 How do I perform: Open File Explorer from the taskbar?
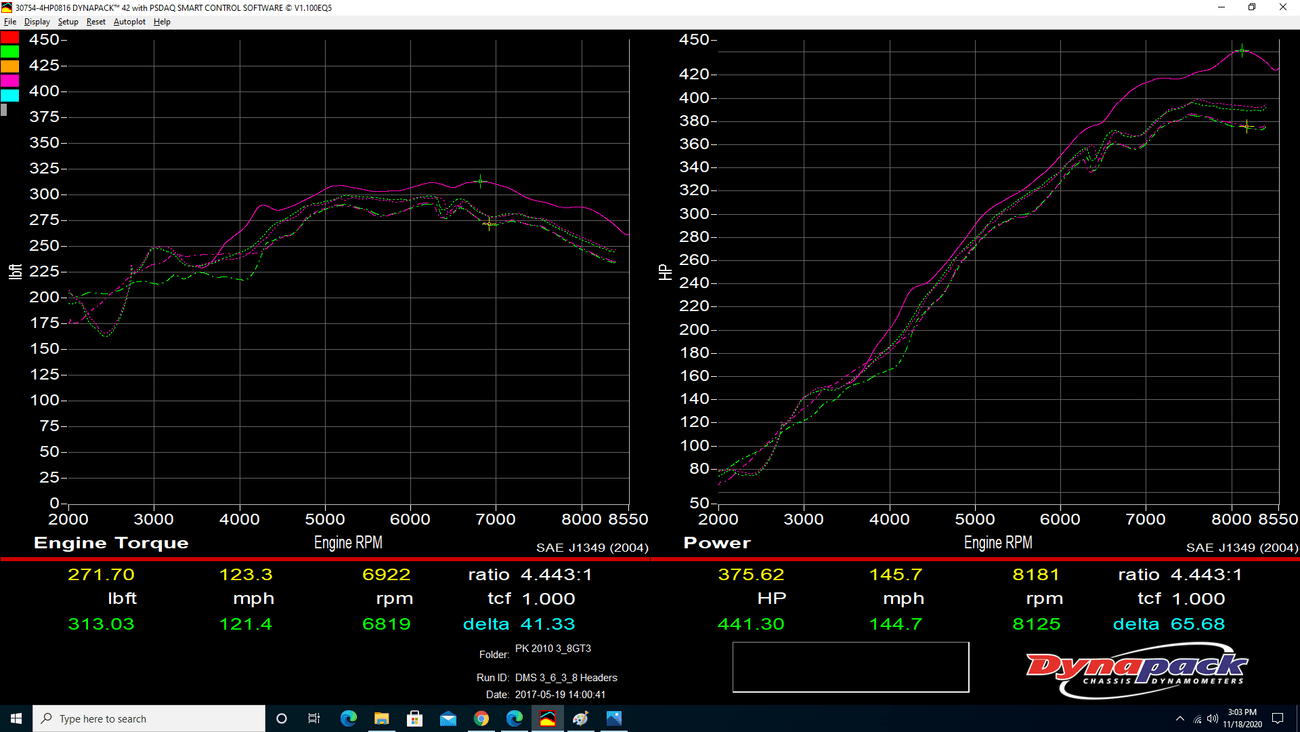(x=381, y=718)
